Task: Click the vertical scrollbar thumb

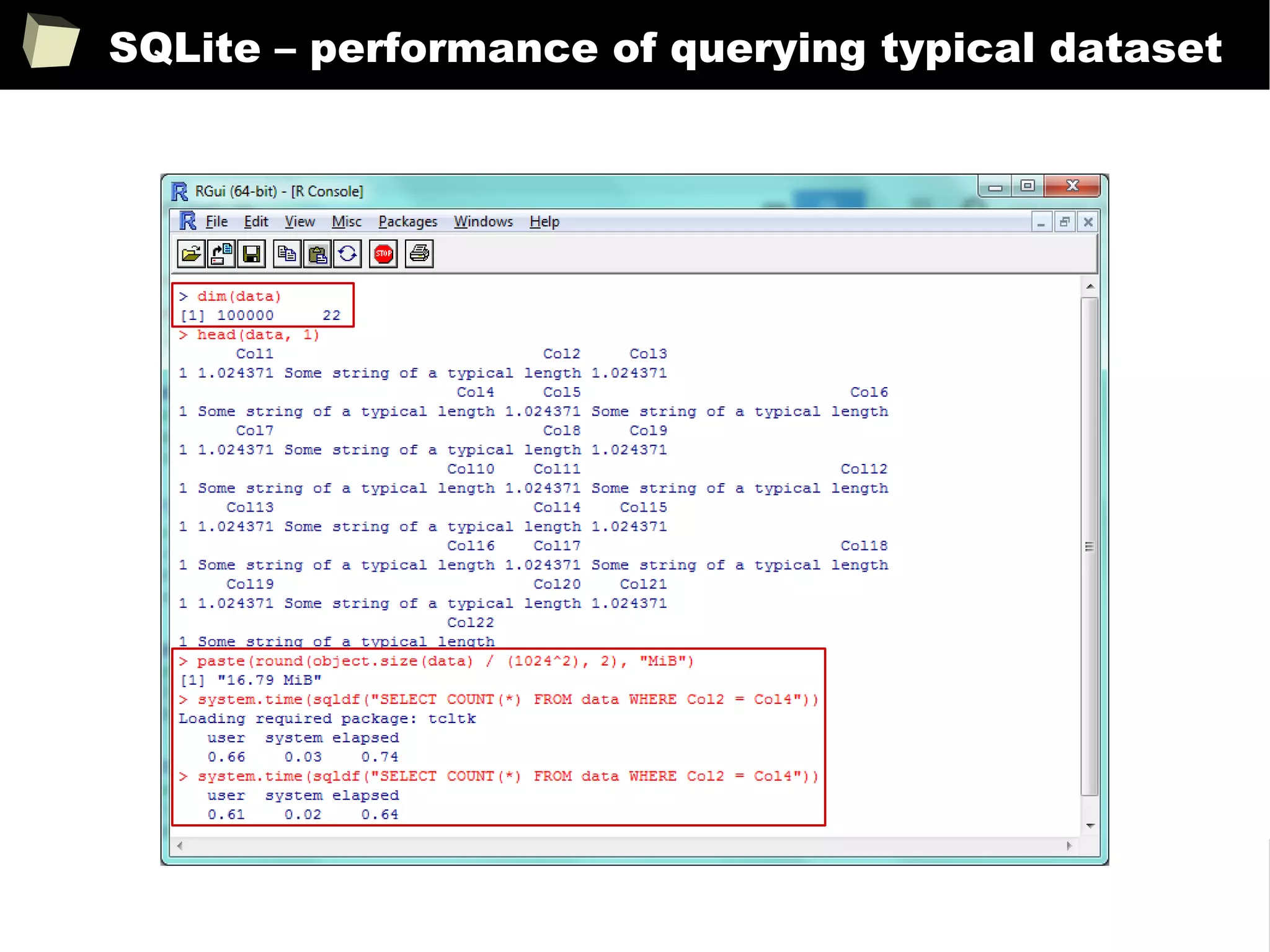Action: click(1090, 546)
